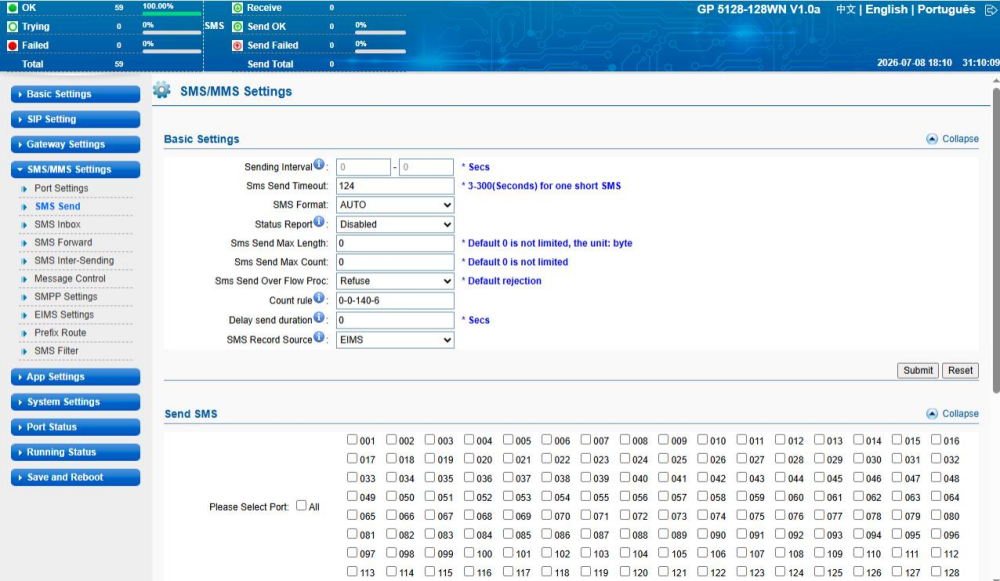Click the Count rule input field
The height and width of the screenshot is (581, 1000).
click(x=395, y=300)
